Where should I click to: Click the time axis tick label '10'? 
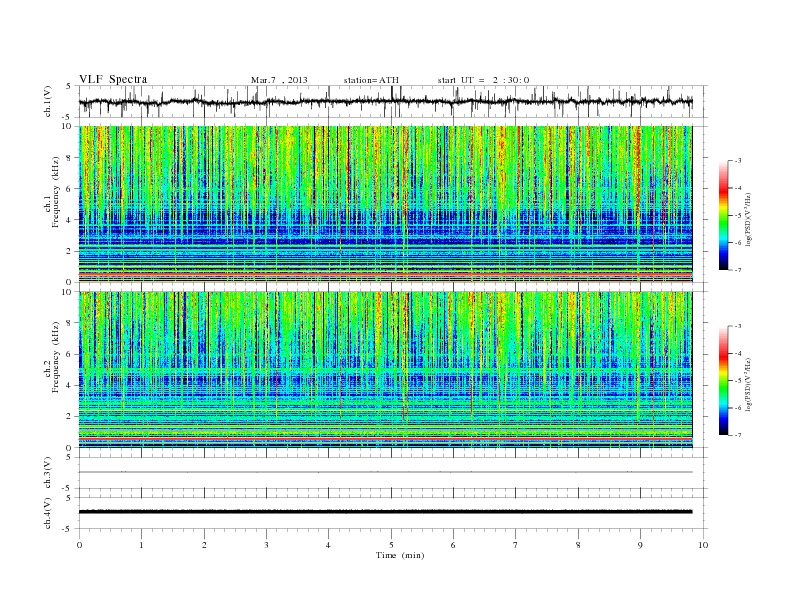click(703, 545)
